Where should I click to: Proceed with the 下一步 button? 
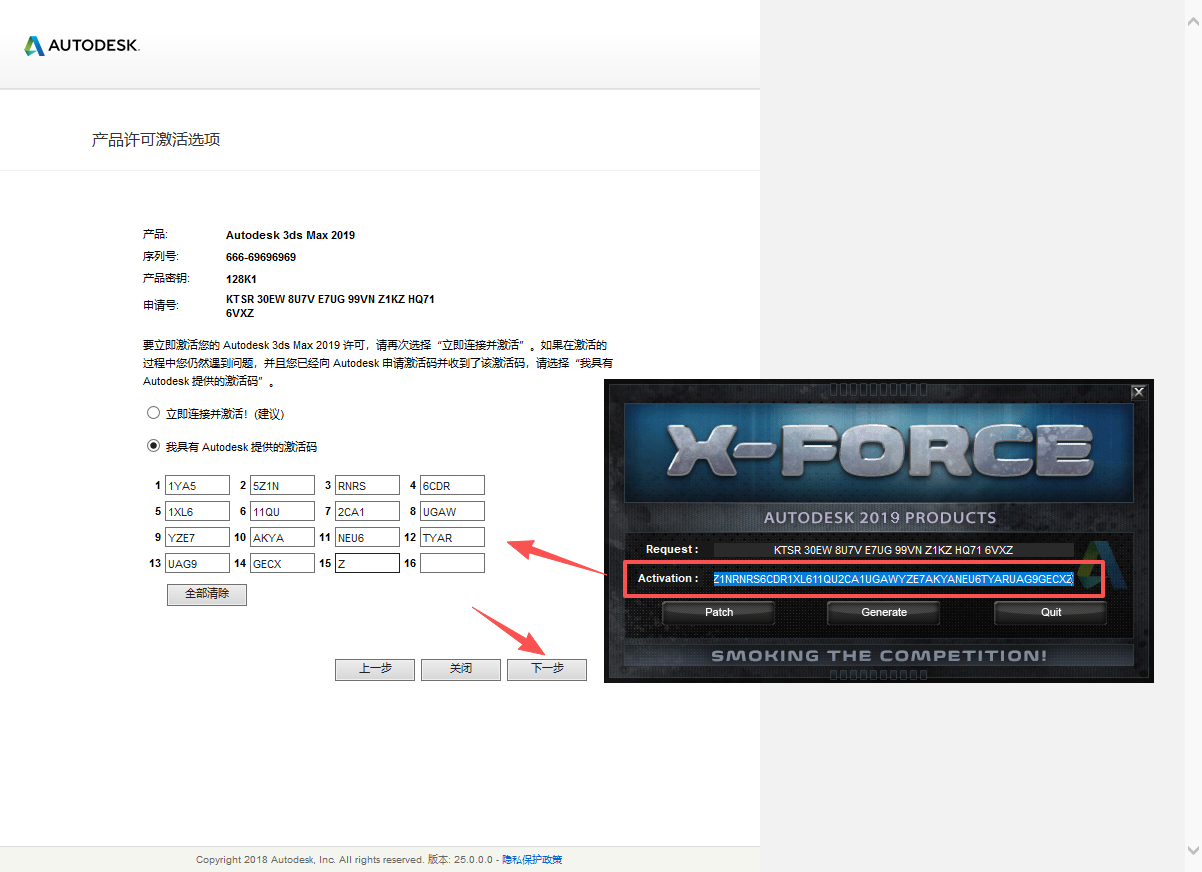pyautogui.click(x=547, y=669)
